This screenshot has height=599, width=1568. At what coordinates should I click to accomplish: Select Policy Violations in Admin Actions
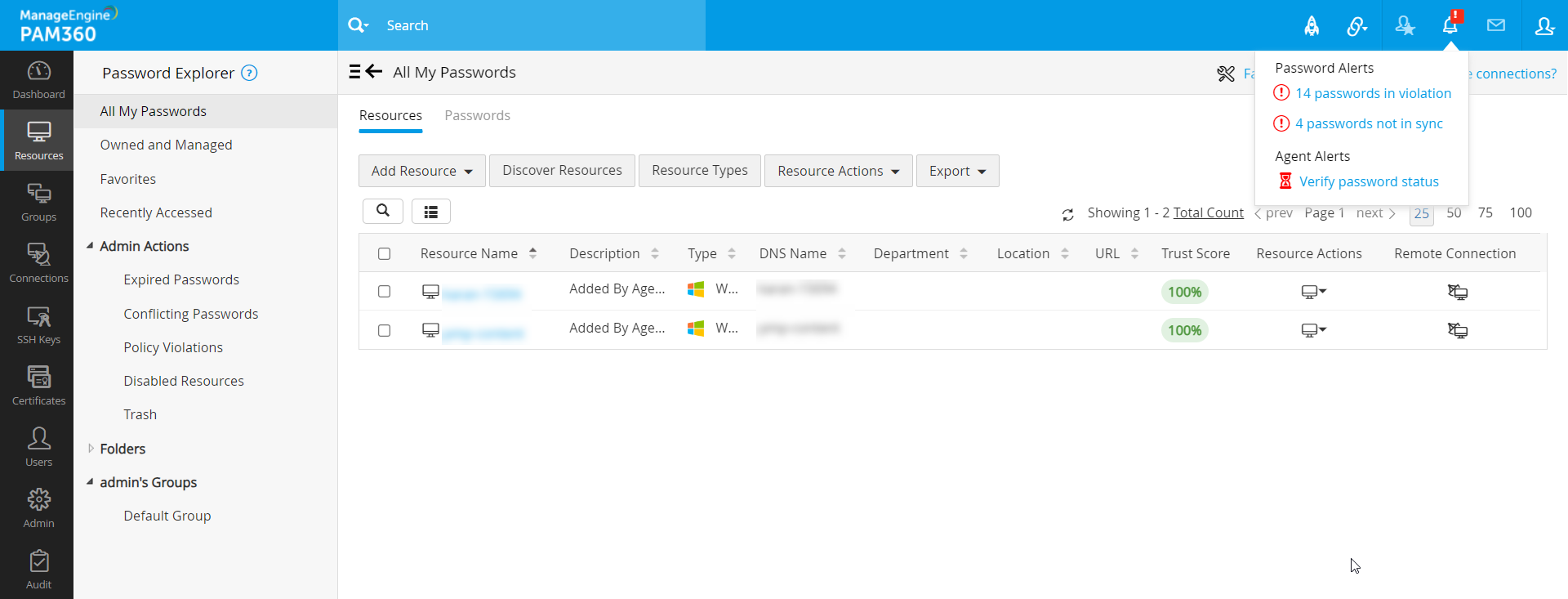[173, 347]
